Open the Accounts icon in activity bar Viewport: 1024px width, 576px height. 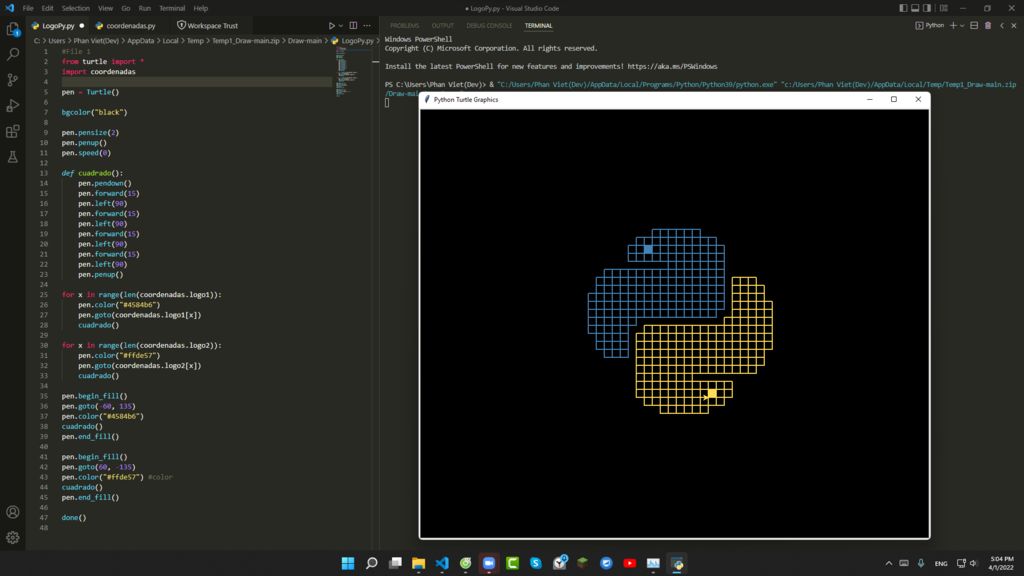click(12, 512)
